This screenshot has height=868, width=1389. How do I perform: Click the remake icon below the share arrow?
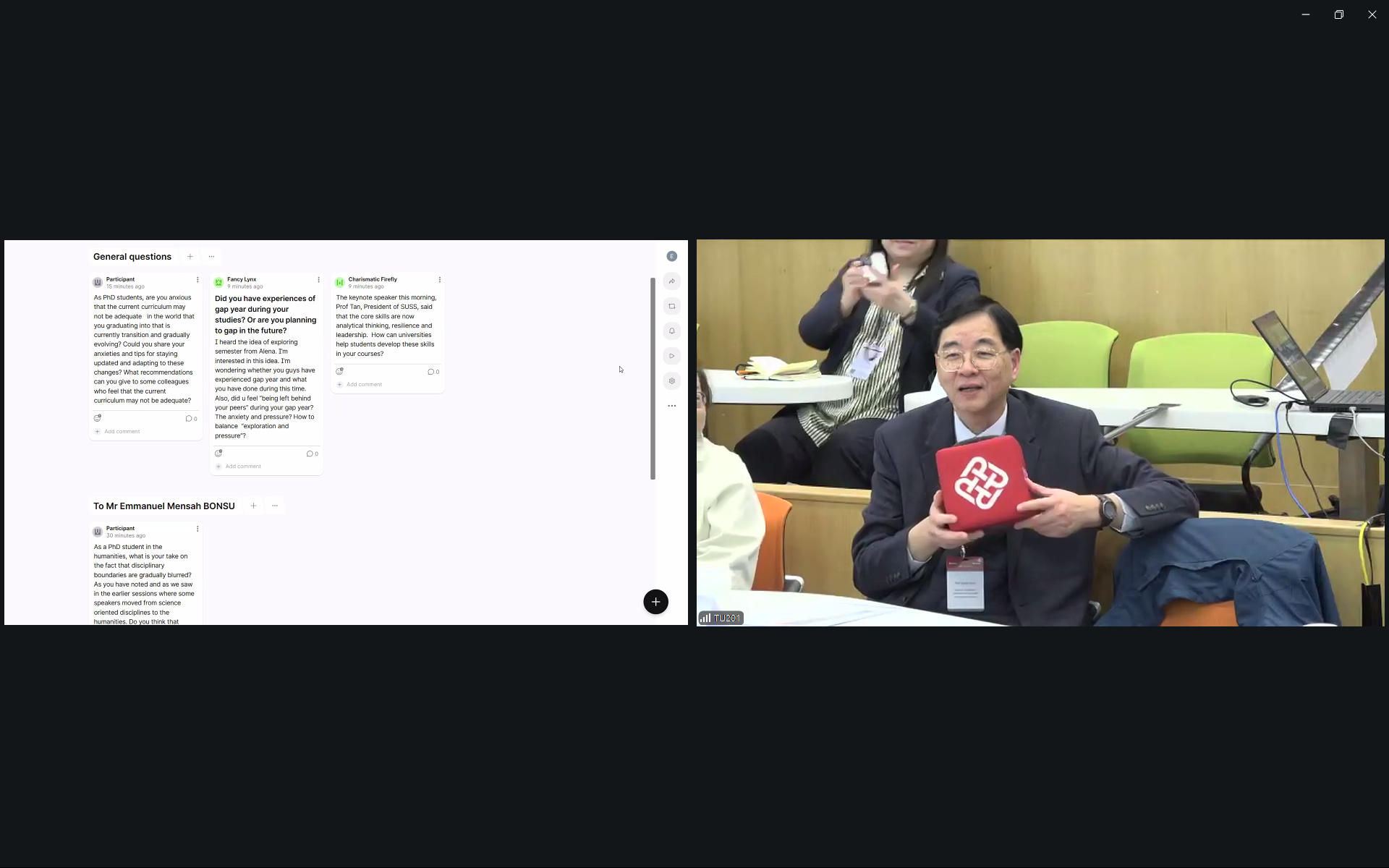(671, 306)
